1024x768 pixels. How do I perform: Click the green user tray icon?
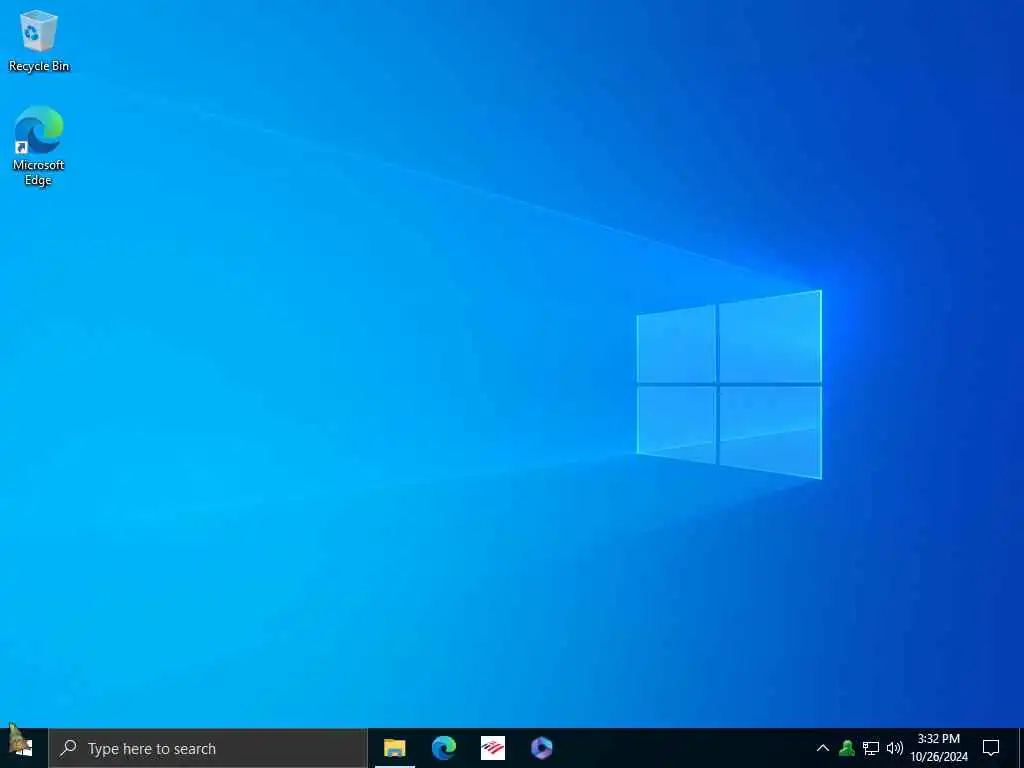click(x=847, y=748)
